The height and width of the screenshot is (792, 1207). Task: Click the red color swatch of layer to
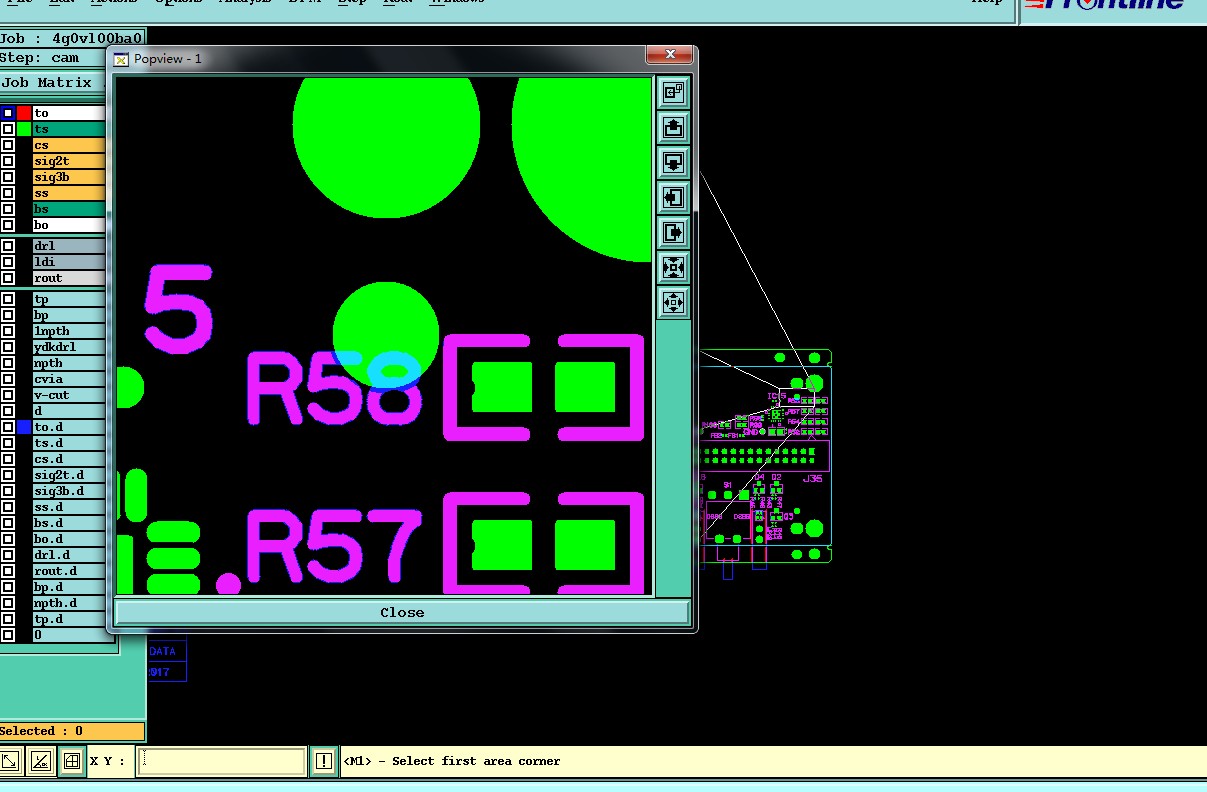24,113
